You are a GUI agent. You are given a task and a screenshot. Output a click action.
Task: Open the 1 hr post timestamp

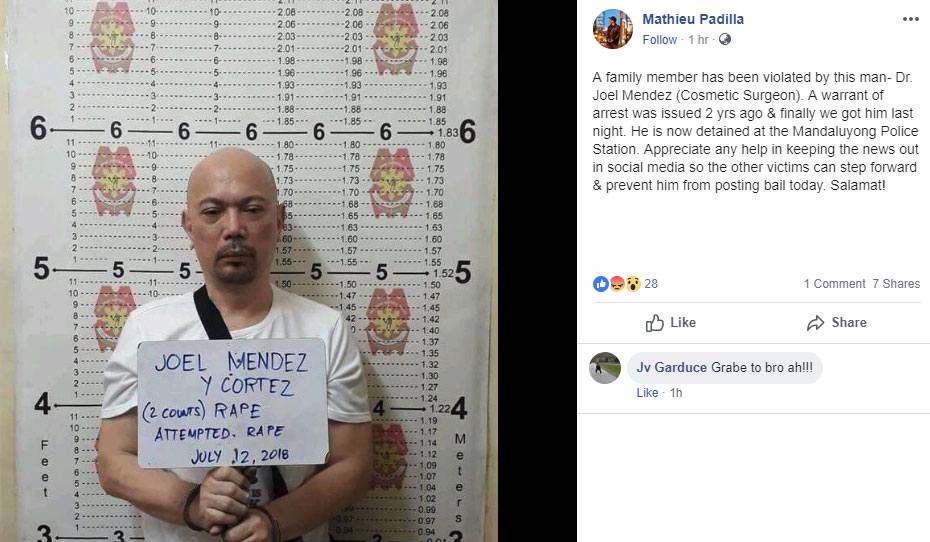698,40
